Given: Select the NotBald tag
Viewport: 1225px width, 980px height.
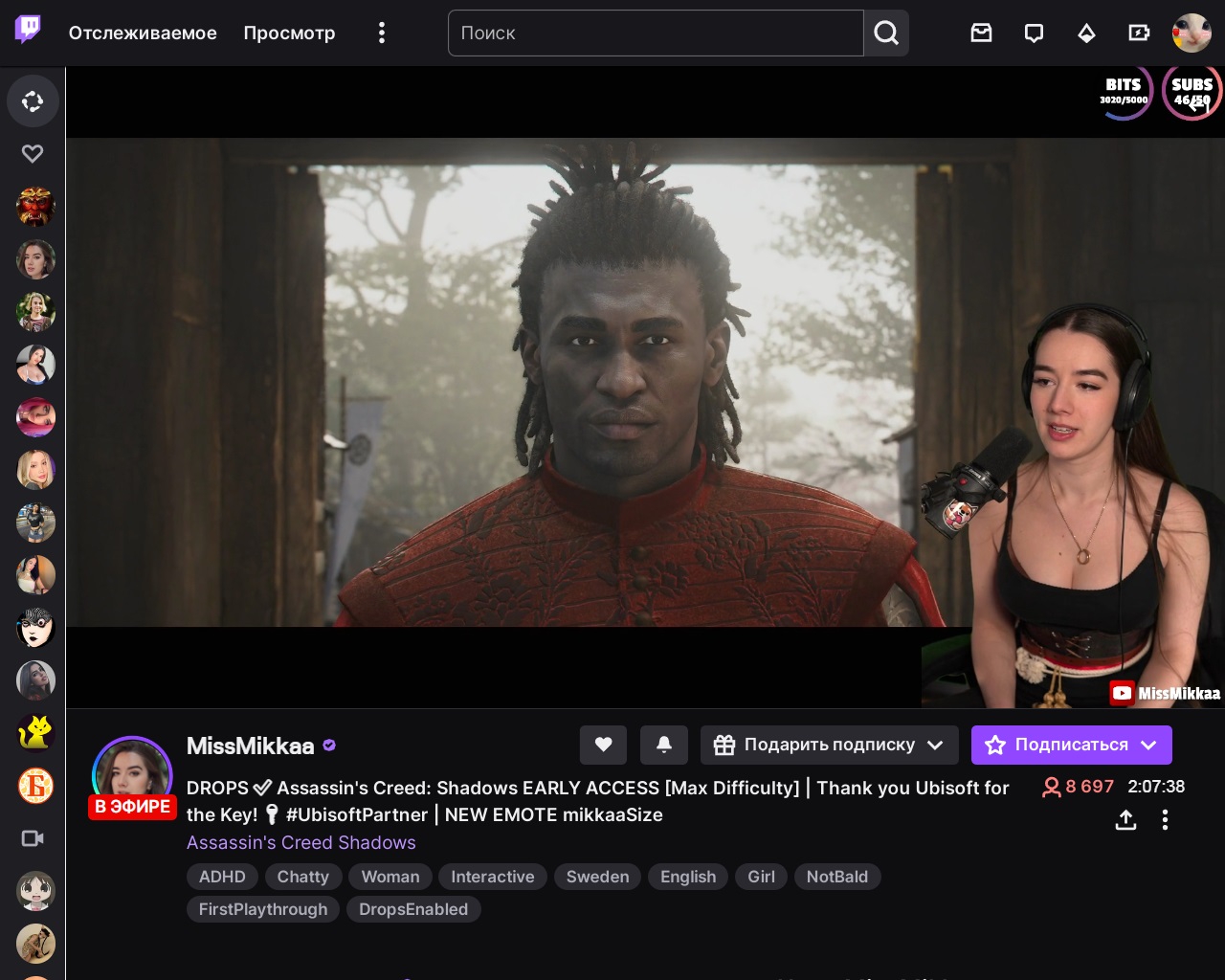Looking at the screenshot, I should 837,877.
